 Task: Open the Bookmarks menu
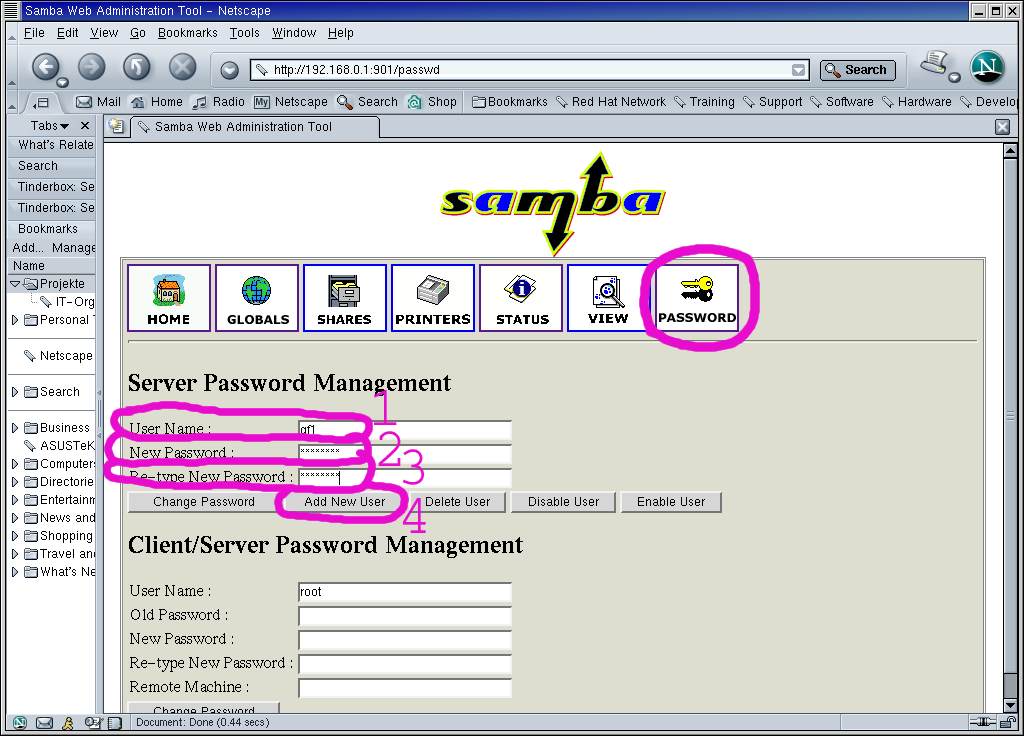(x=187, y=33)
